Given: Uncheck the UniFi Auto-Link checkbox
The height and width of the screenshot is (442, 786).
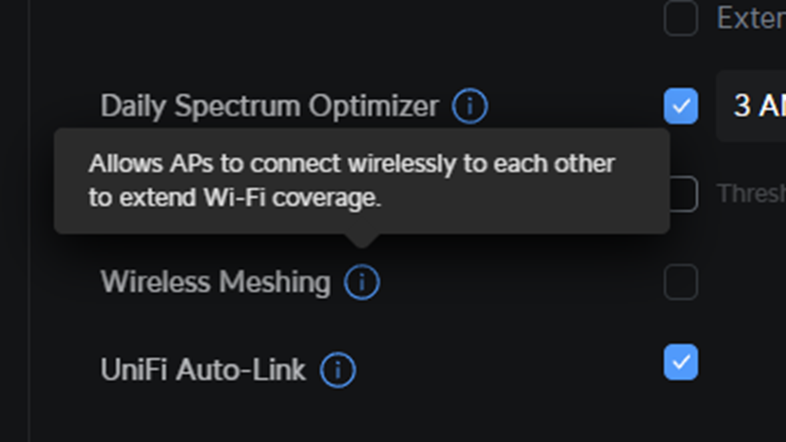Looking at the screenshot, I should point(681,362).
